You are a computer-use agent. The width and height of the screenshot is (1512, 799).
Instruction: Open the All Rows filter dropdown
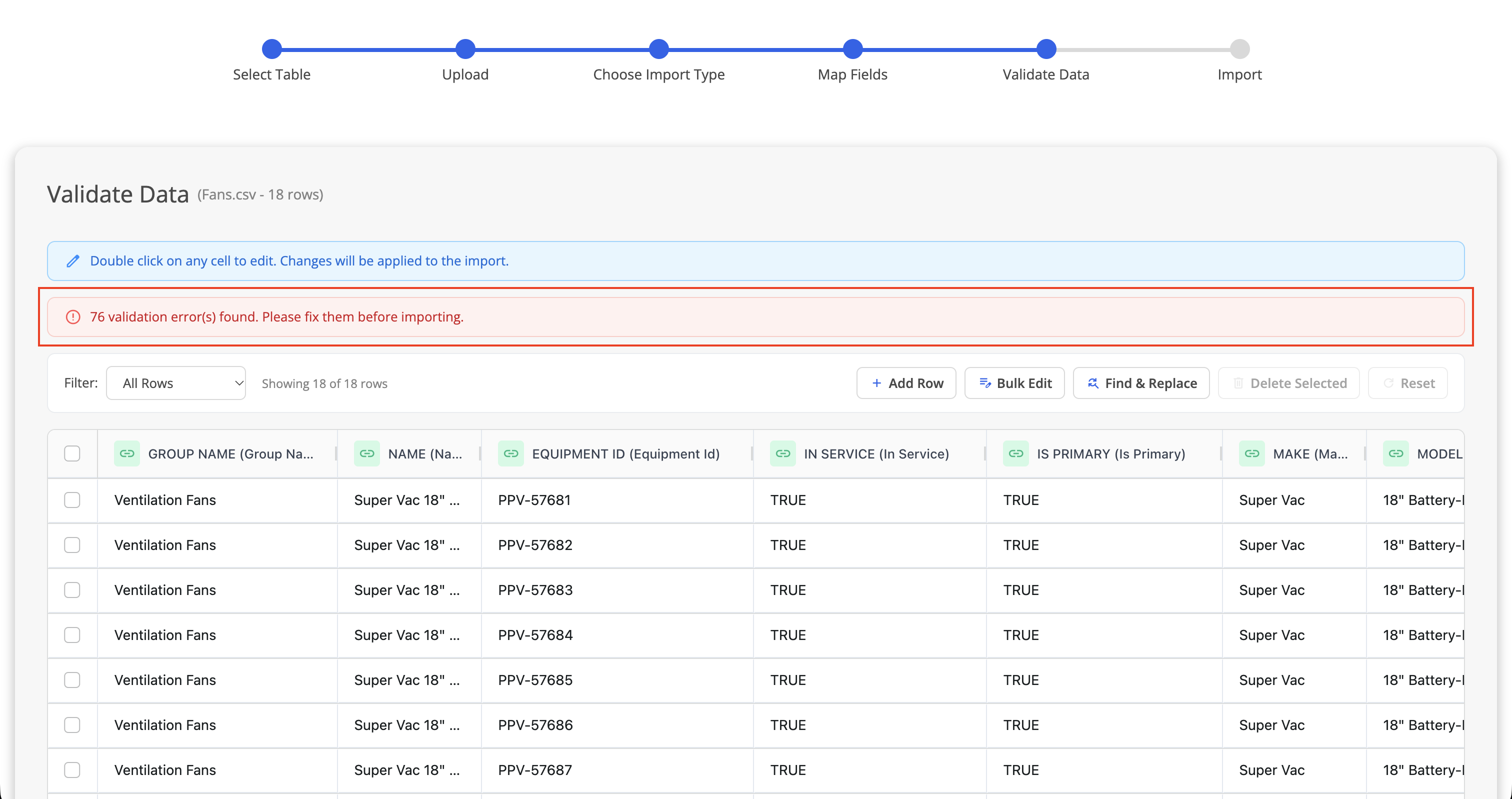click(175, 383)
